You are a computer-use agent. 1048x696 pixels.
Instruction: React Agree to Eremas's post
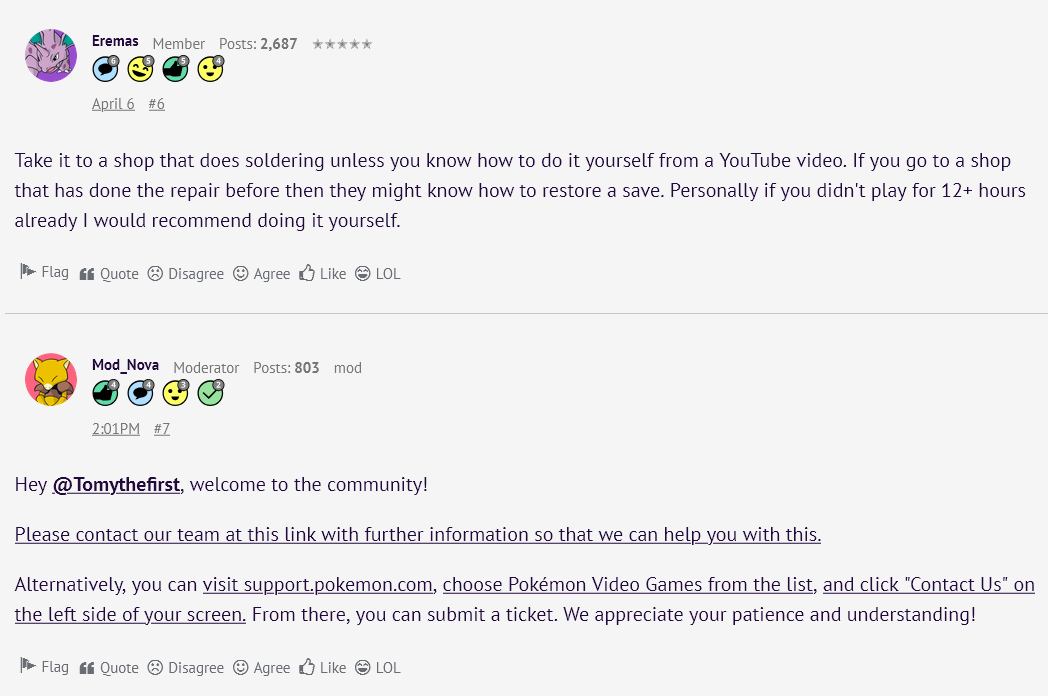[x=261, y=273]
